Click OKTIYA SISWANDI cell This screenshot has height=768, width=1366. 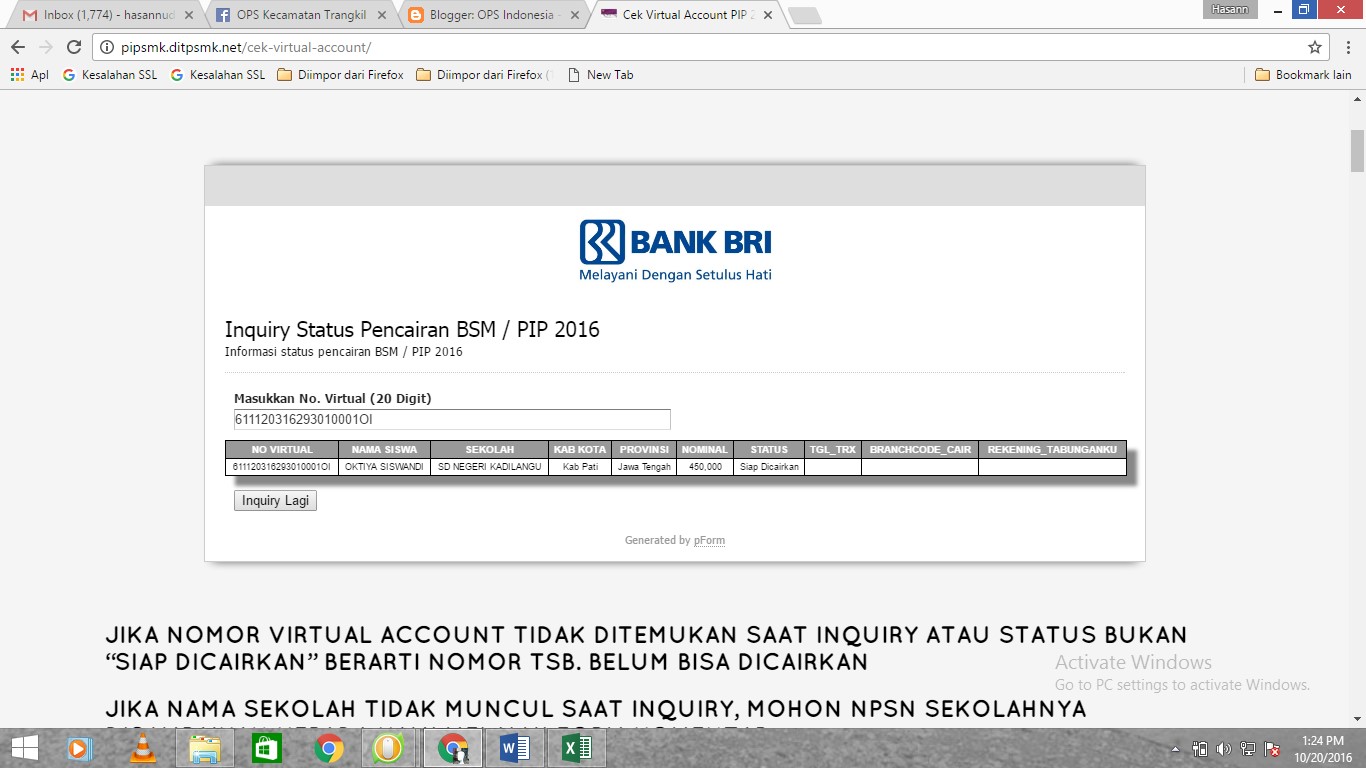point(384,467)
